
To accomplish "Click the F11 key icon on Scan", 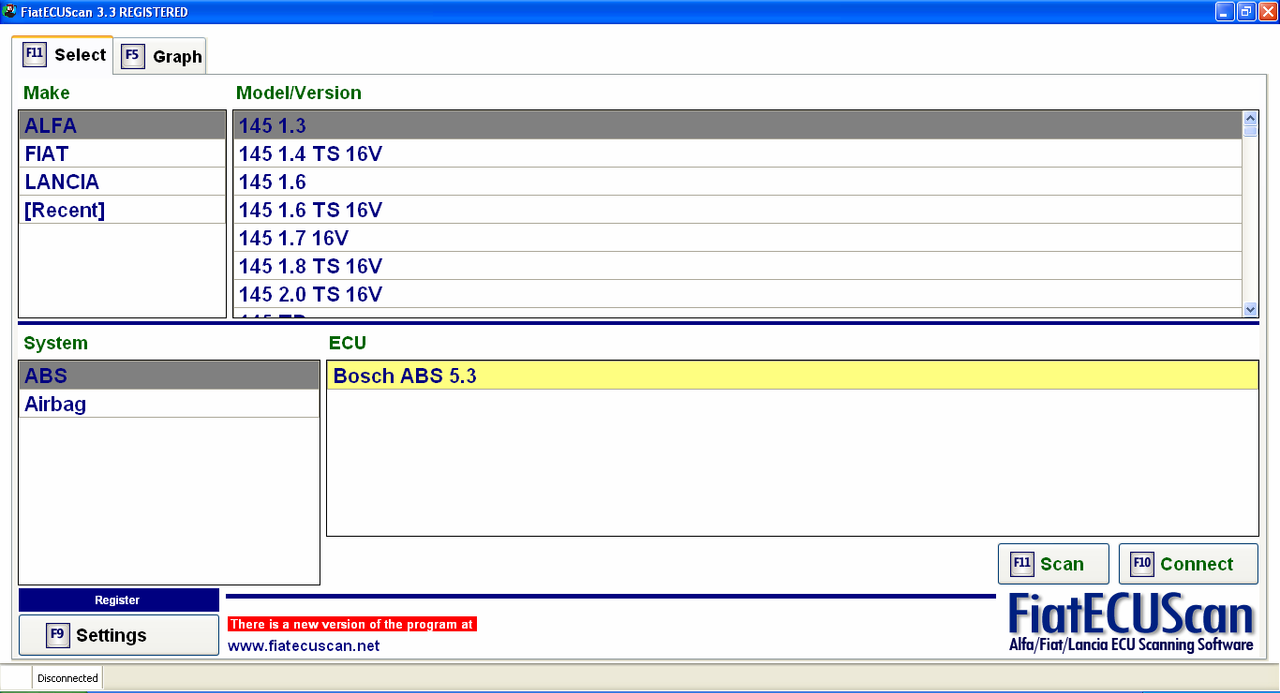I will [1022, 563].
